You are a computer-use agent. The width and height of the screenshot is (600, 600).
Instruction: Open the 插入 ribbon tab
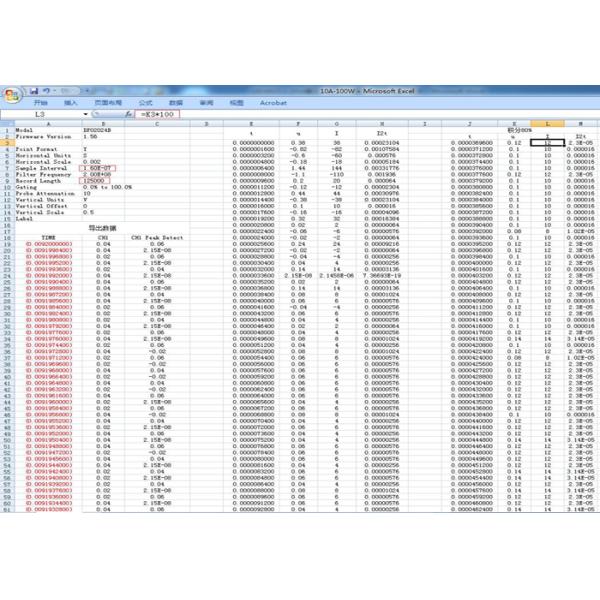click(71, 102)
